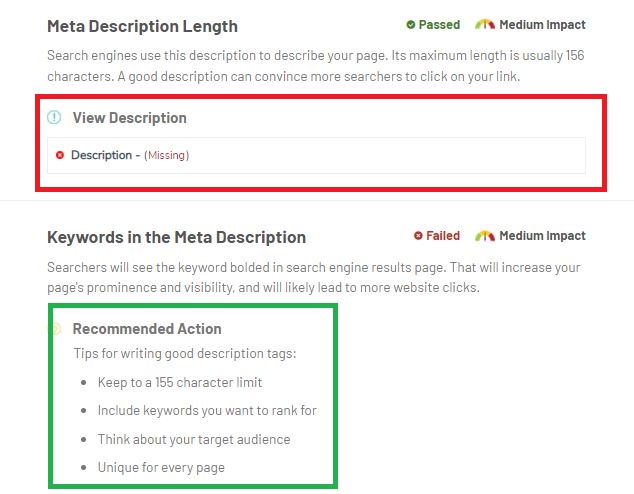Click the green Passed checkmark icon

410,25
